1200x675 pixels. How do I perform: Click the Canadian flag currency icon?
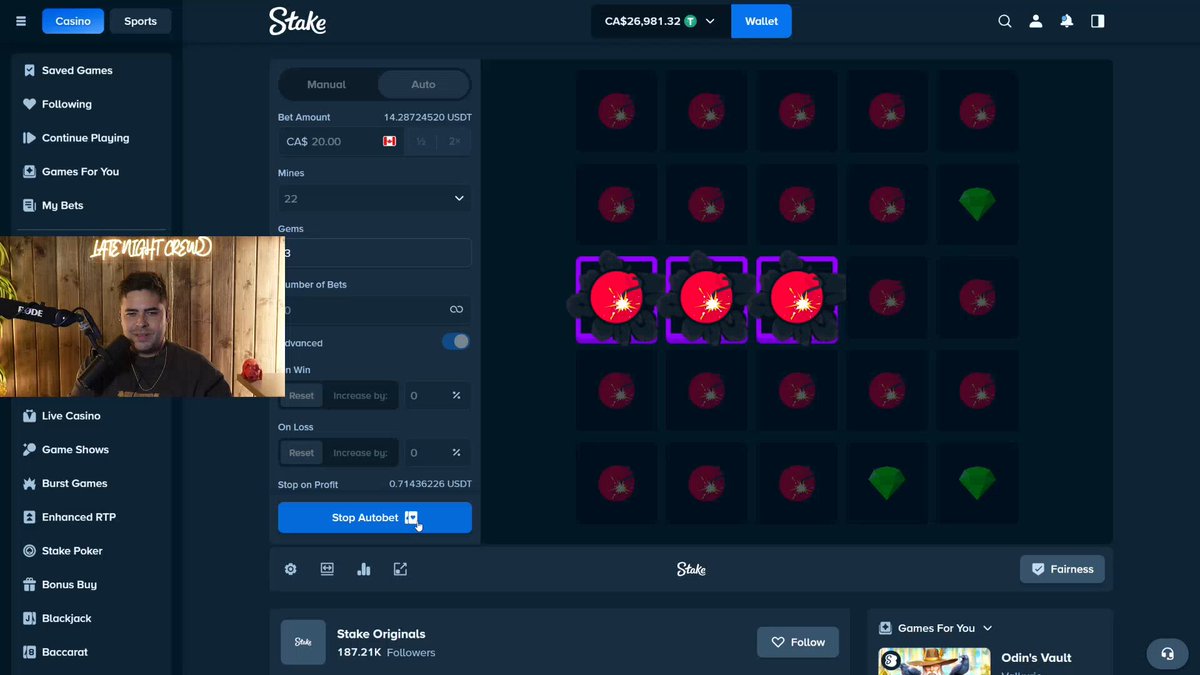pos(390,142)
